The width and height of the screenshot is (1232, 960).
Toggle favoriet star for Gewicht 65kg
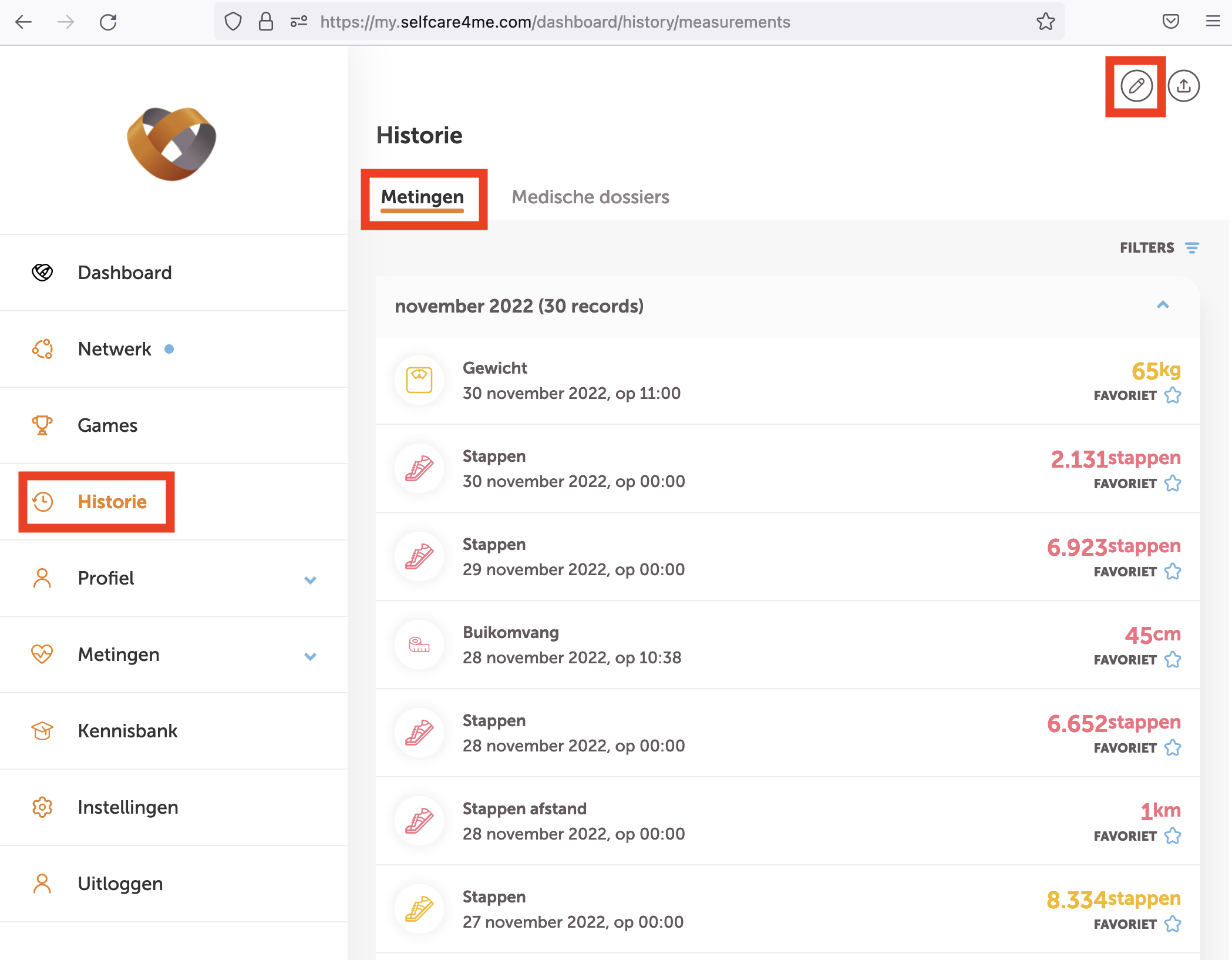point(1173,395)
